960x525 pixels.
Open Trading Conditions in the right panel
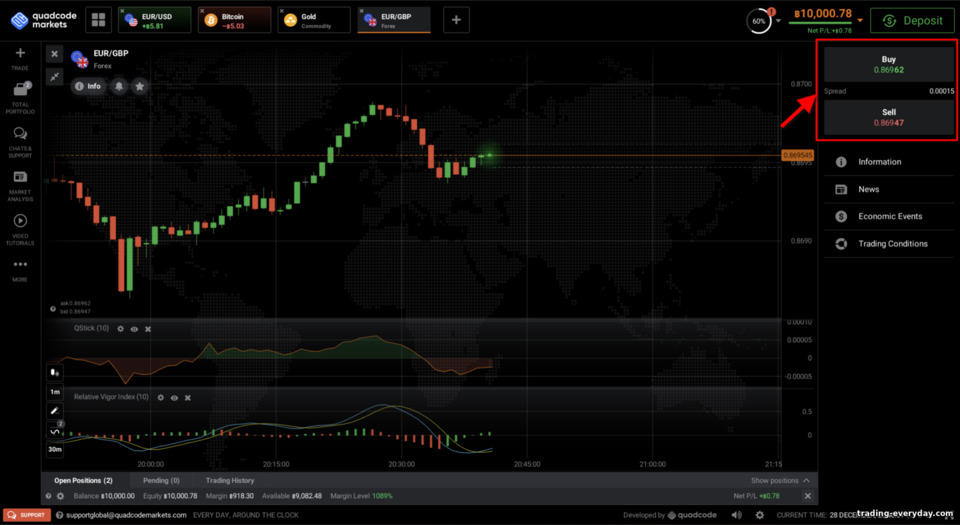click(x=888, y=244)
